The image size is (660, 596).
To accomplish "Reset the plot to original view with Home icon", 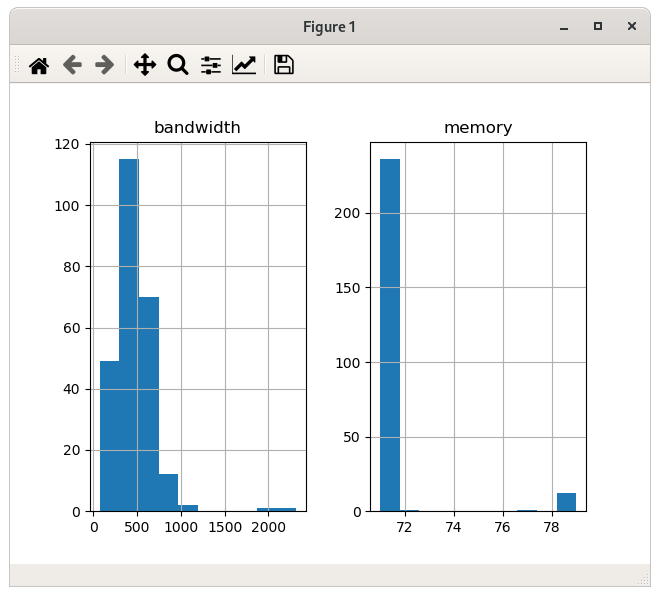I will pos(39,66).
